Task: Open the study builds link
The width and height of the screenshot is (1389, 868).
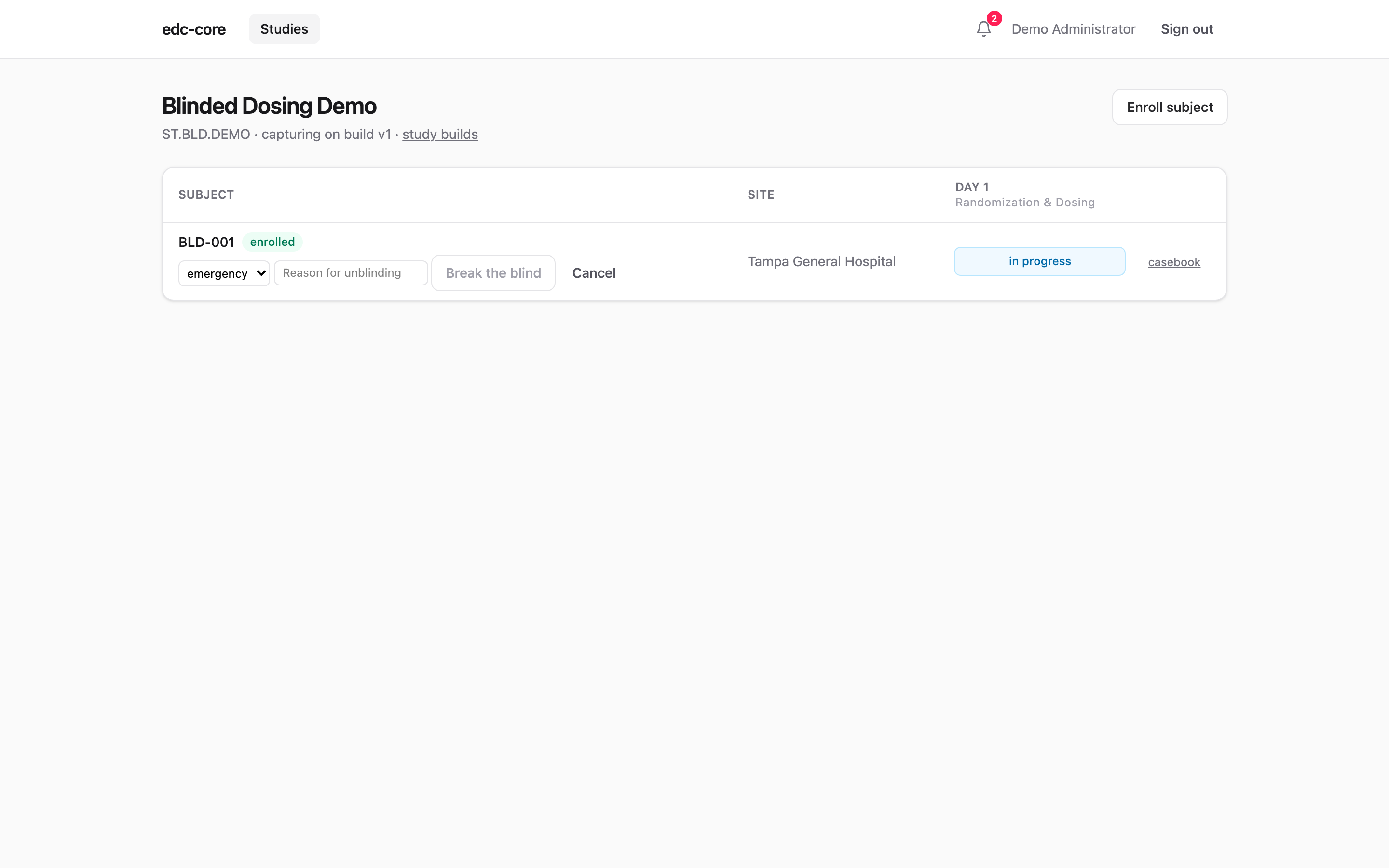Action: [440, 134]
